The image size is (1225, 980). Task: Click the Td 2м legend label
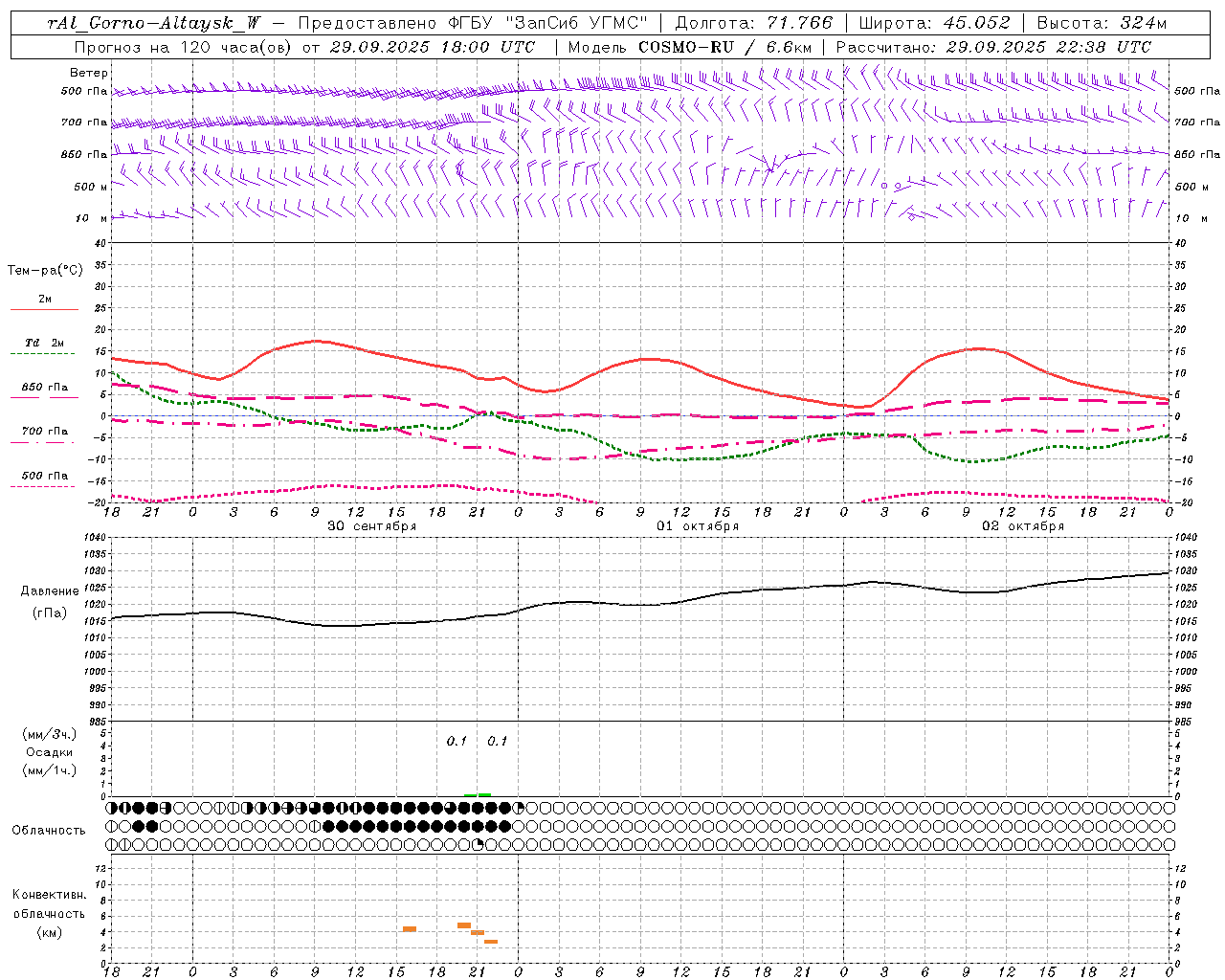(45, 343)
